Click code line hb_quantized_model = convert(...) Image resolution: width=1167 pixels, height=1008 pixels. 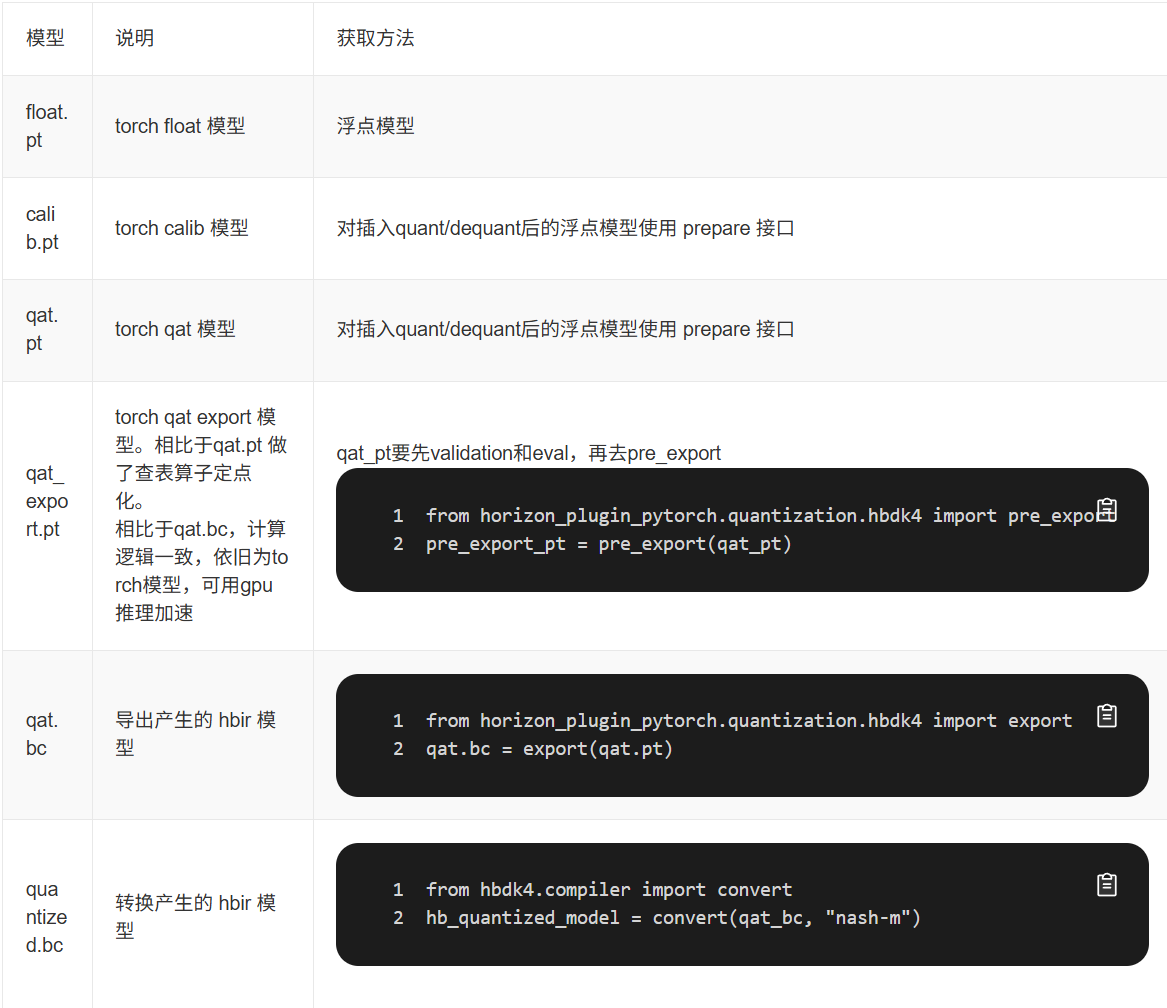tap(673, 917)
